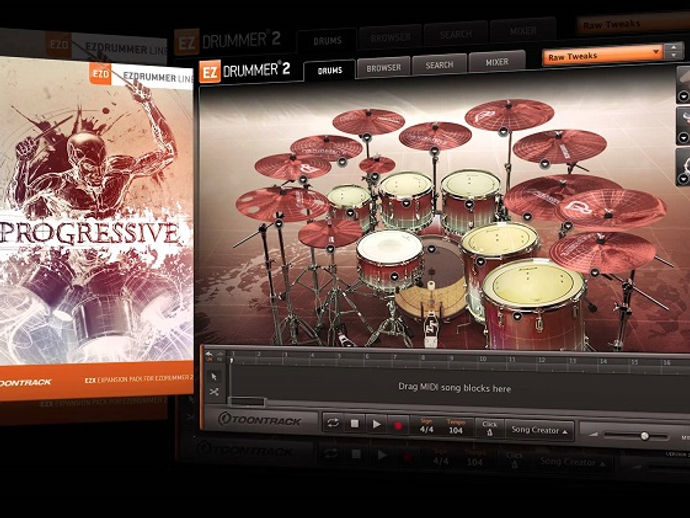Select the scissors cut tool beside song track
The height and width of the screenshot is (518, 690).
pyautogui.click(x=214, y=392)
